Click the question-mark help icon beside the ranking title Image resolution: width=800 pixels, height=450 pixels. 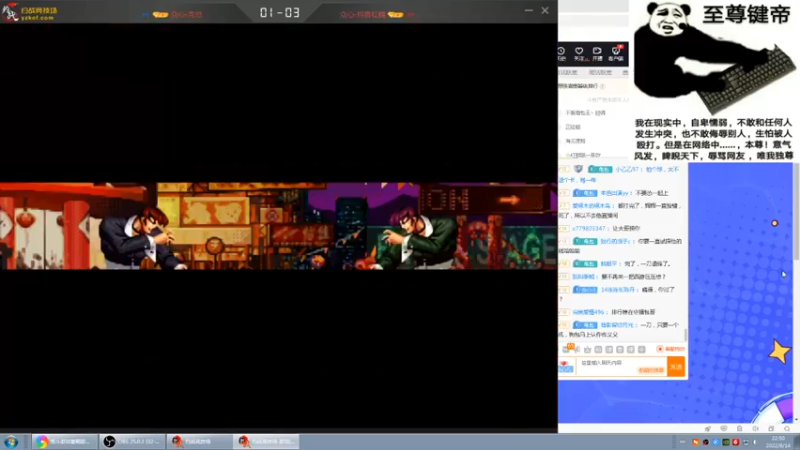603,86
